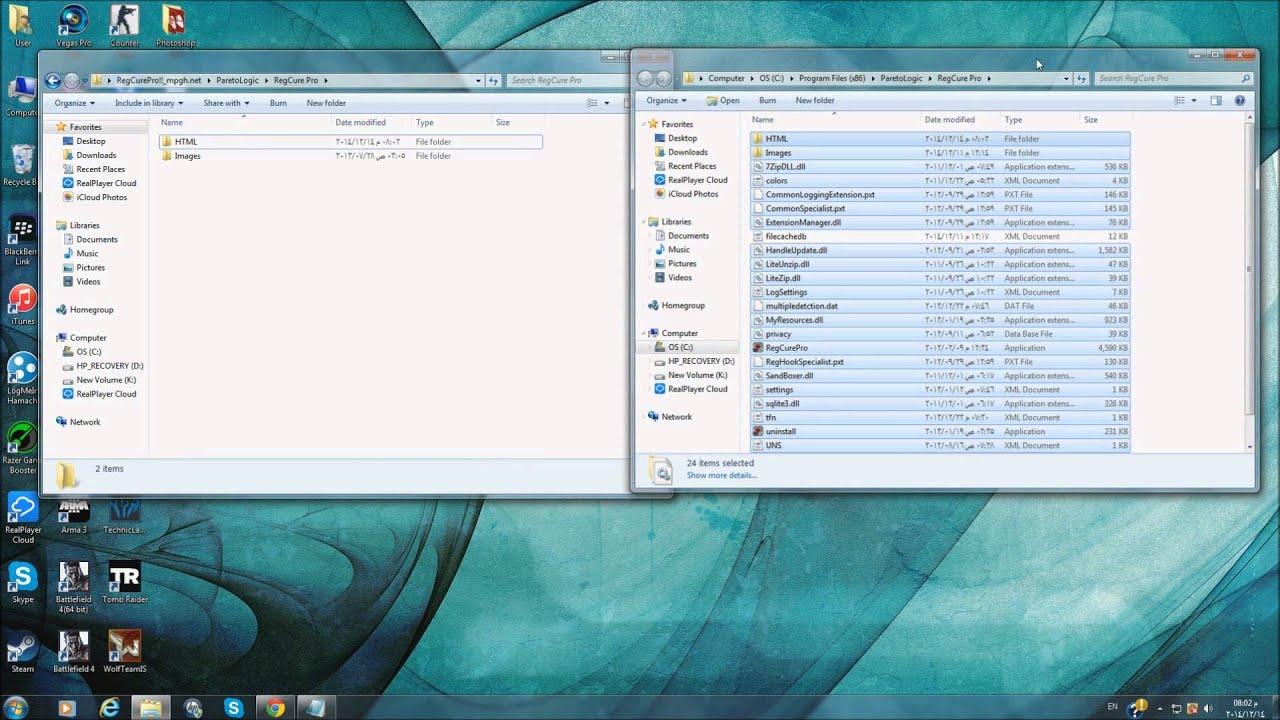The width and height of the screenshot is (1280, 720).
Task: Open Share with dropdown
Action: (x=226, y=103)
